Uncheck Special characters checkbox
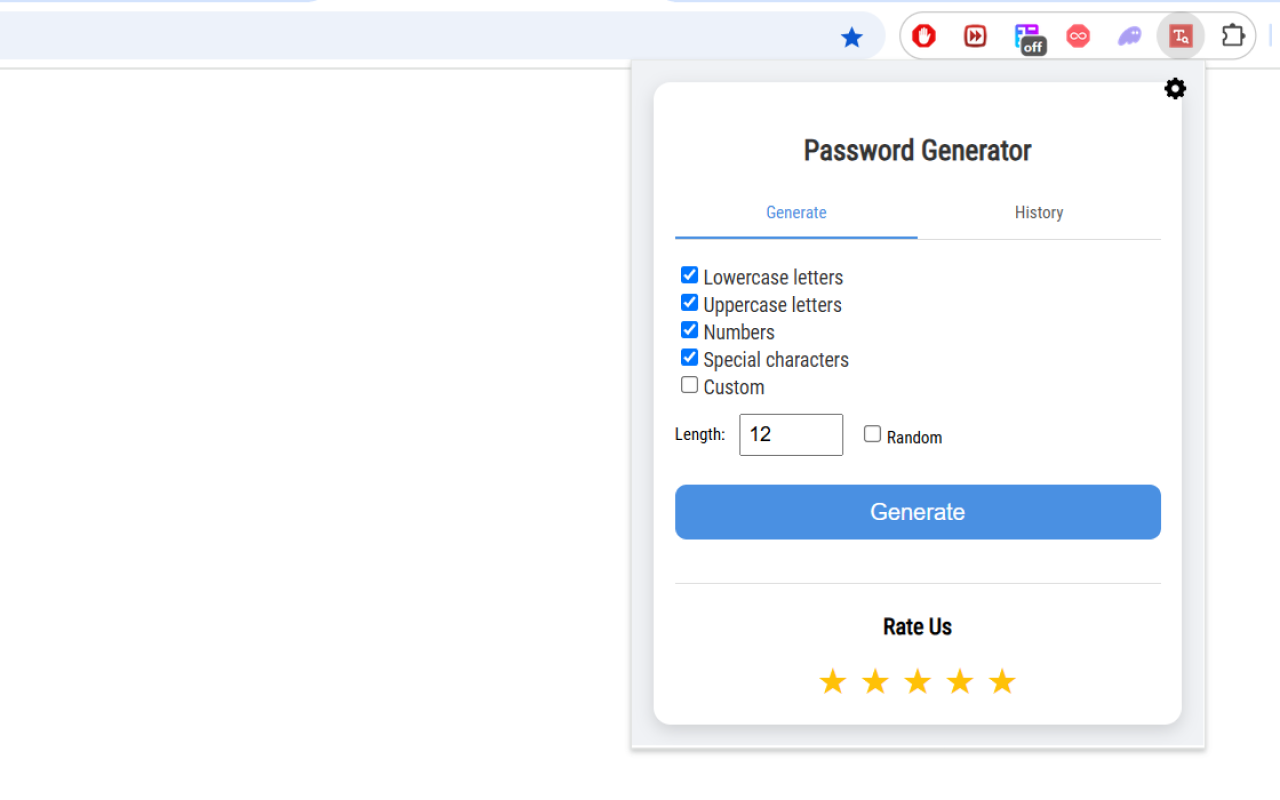Image resolution: width=1280 pixels, height=800 pixels. coord(689,357)
